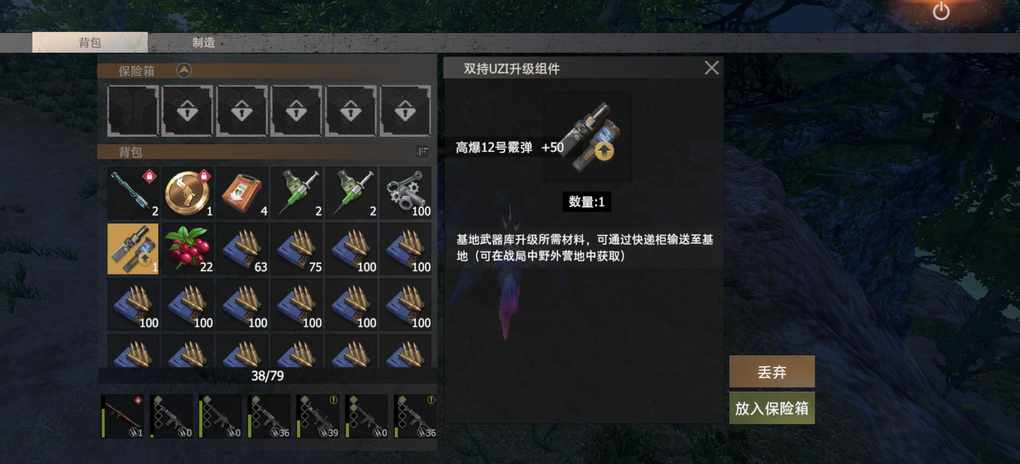Select the first empty safe box slot
Screen dimensions: 1020x464
click(133, 111)
